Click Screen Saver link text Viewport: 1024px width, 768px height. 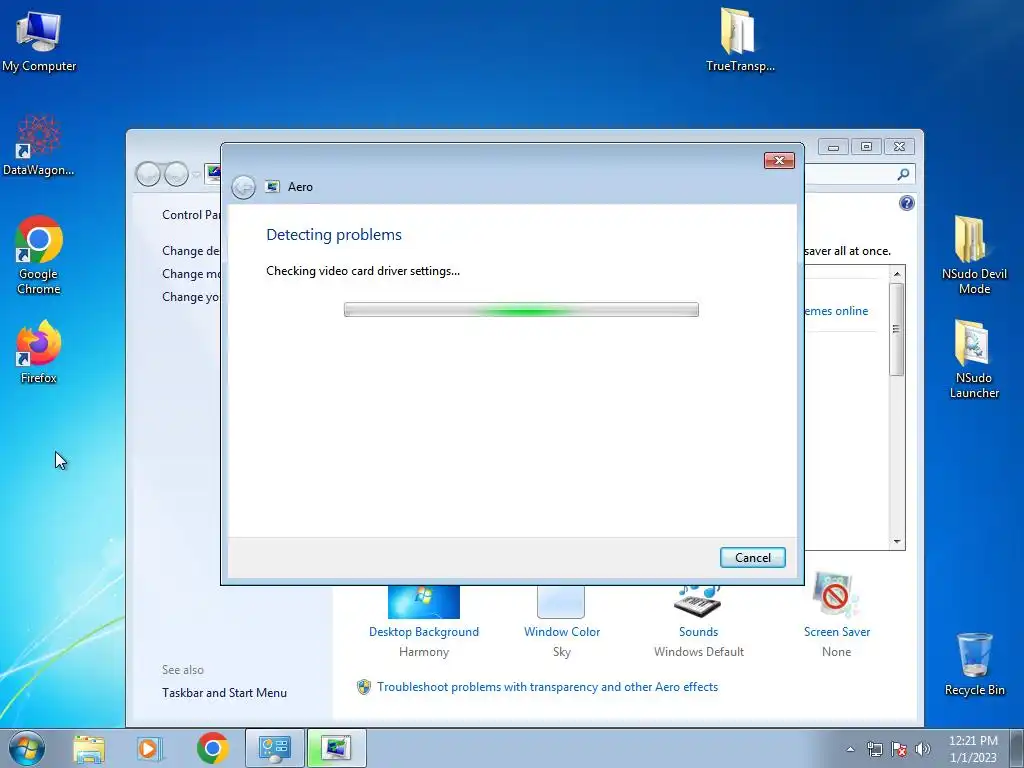click(837, 632)
